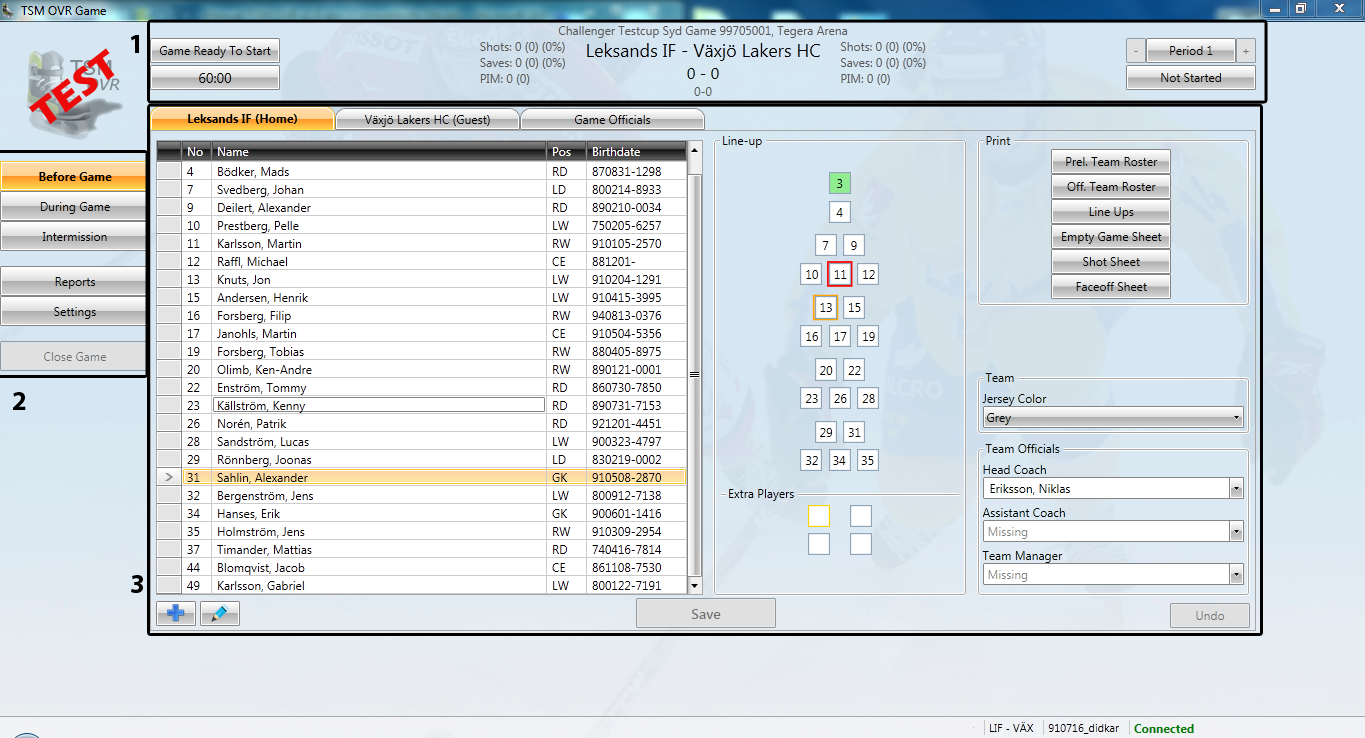Print the Faceoff Sheet

[x=1111, y=287]
